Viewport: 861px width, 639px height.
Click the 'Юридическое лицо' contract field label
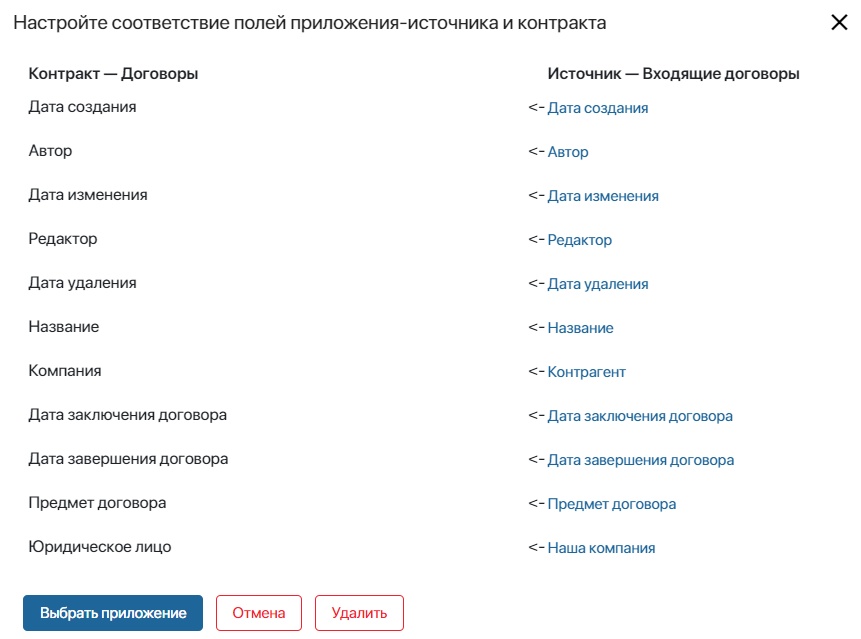[x=100, y=547]
